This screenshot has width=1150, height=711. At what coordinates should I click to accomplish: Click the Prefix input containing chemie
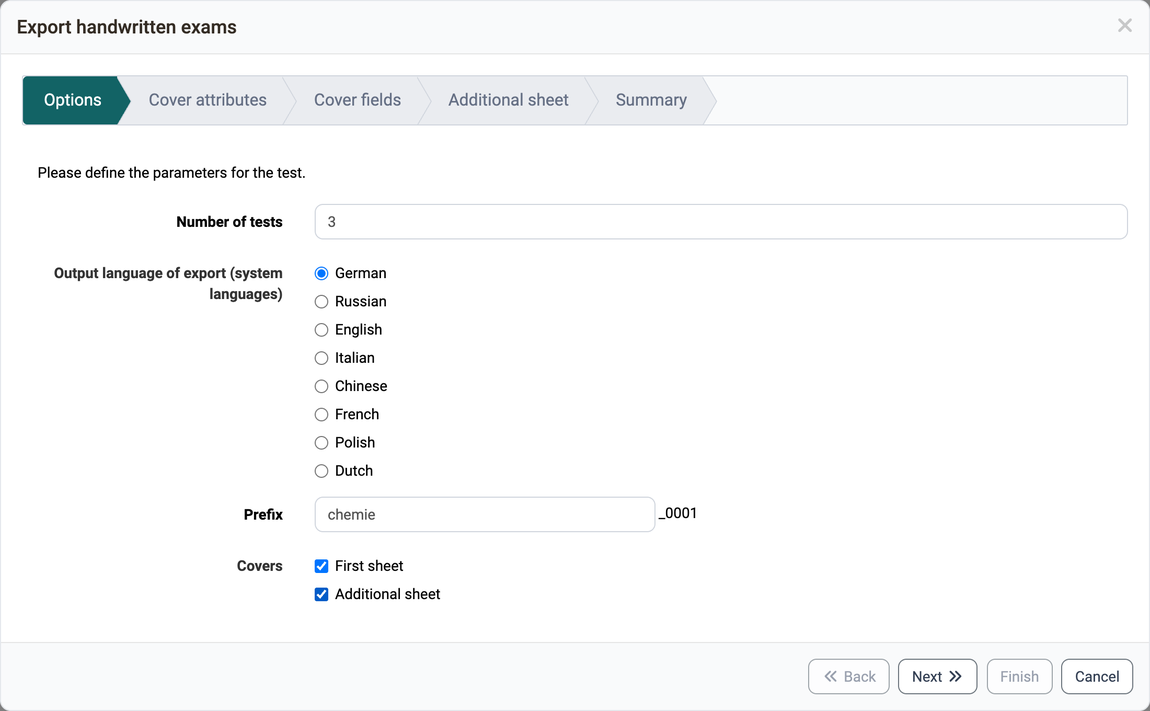pos(485,514)
